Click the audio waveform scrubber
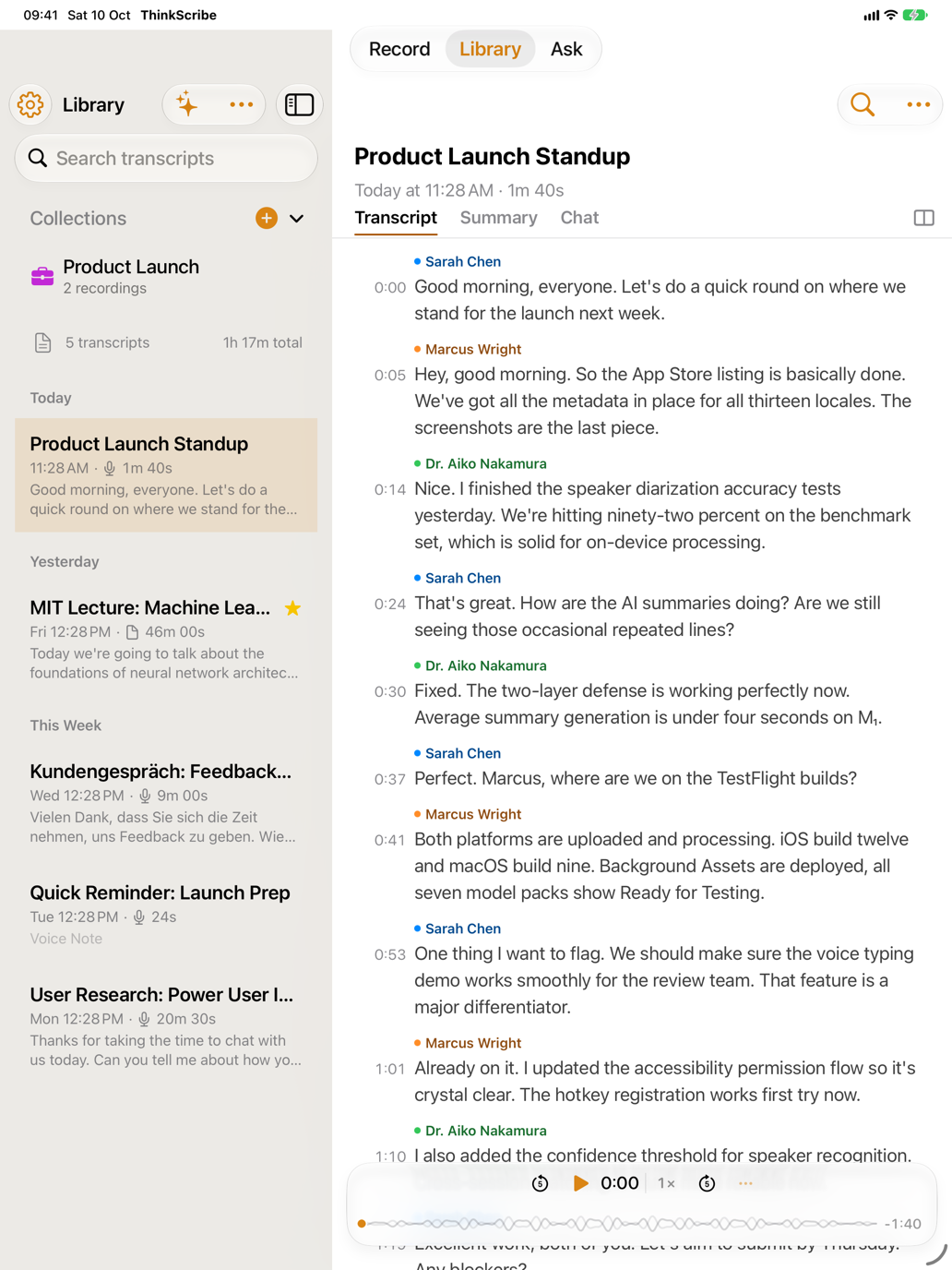This screenshot has height=1270, width=952. (x=618, y=1224)
